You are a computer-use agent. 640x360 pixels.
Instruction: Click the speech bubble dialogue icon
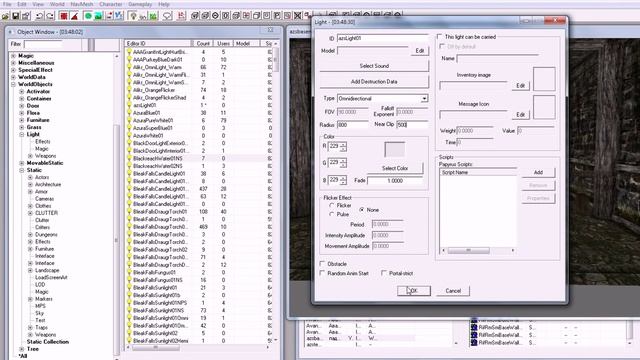[167, 16]
